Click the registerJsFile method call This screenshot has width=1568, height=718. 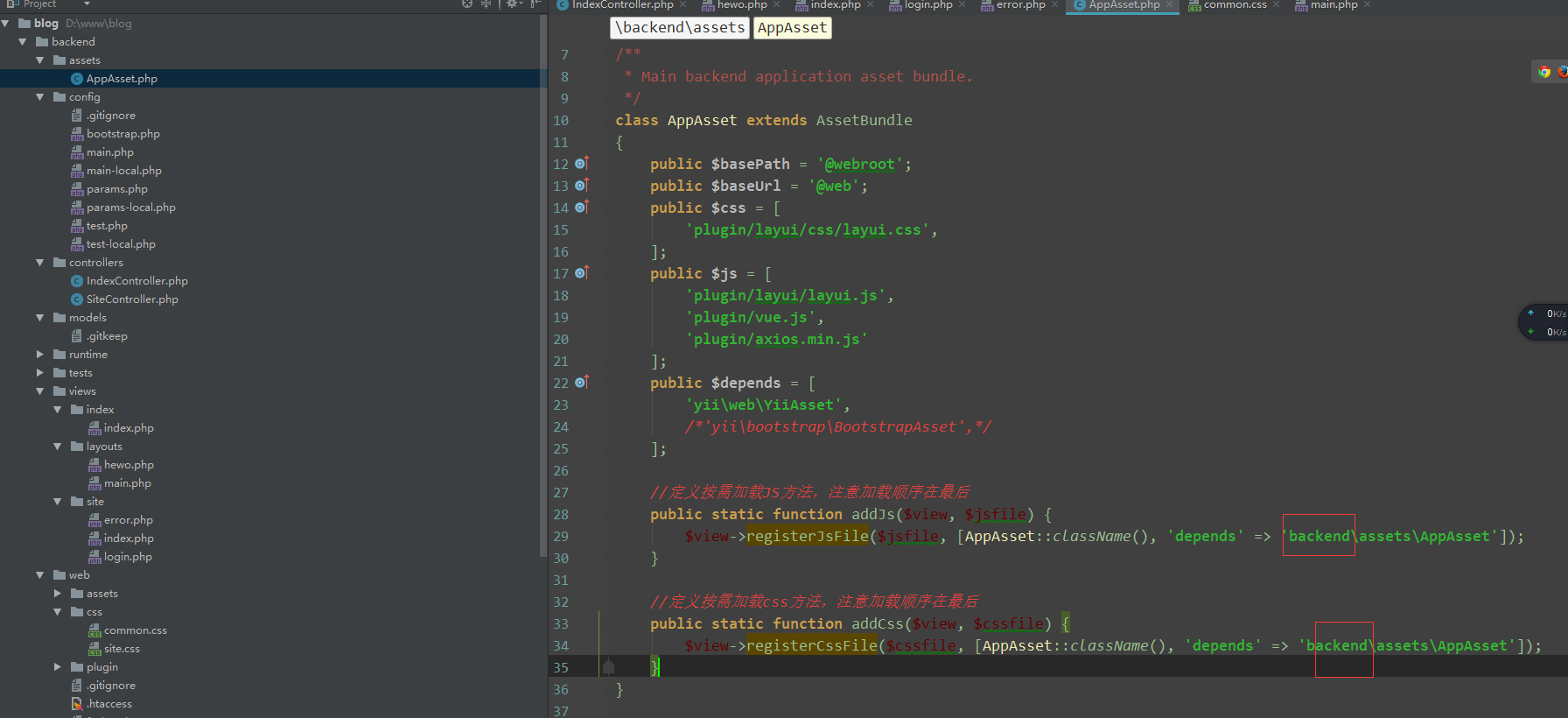[x=808, y=536]
